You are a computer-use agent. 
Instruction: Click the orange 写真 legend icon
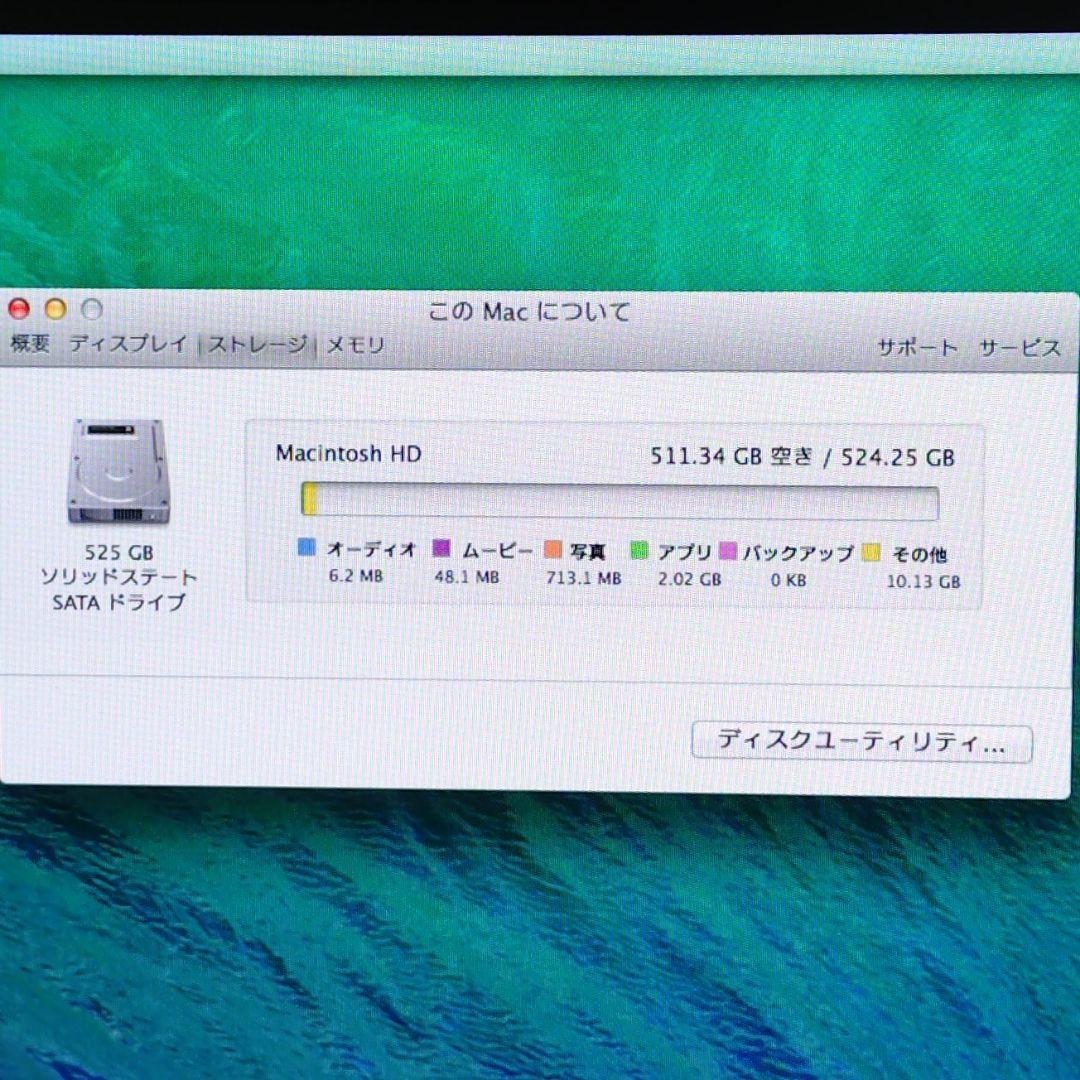[554, 548]
